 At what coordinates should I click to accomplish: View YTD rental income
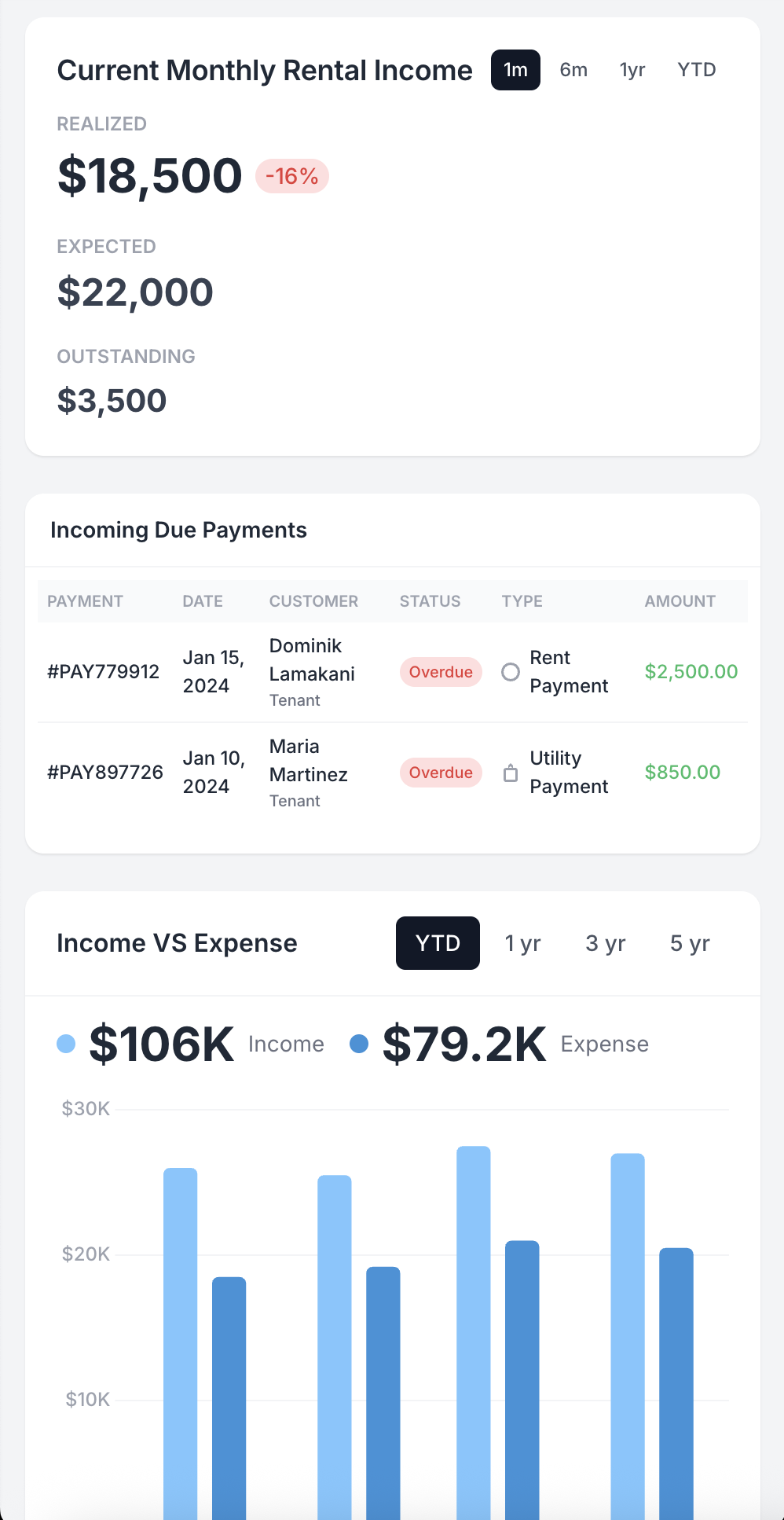tap(696, 69)
